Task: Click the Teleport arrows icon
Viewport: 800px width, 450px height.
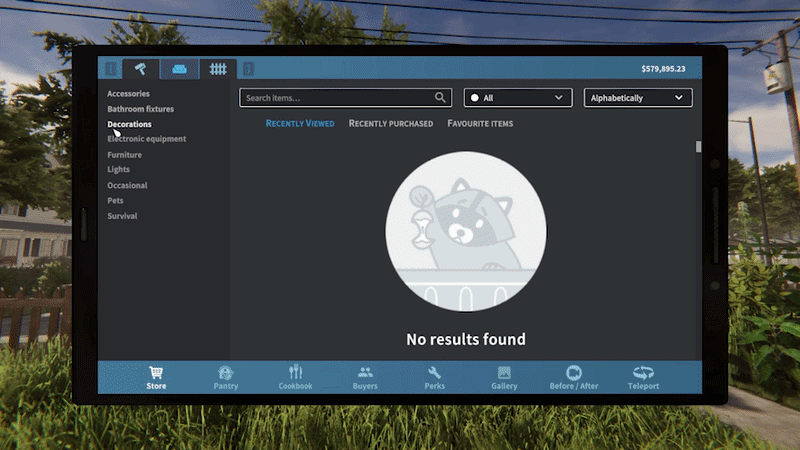Action: pos(643,372)
